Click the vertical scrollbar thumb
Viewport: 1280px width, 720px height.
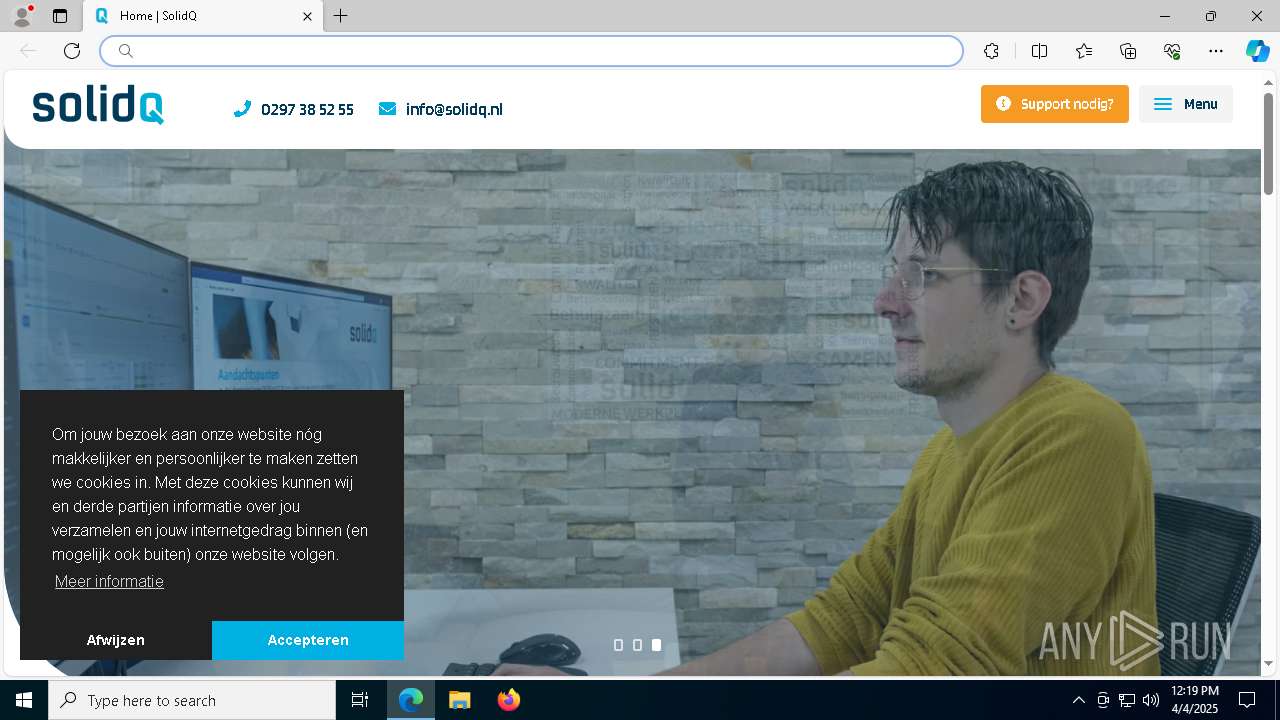[1269, 143]
